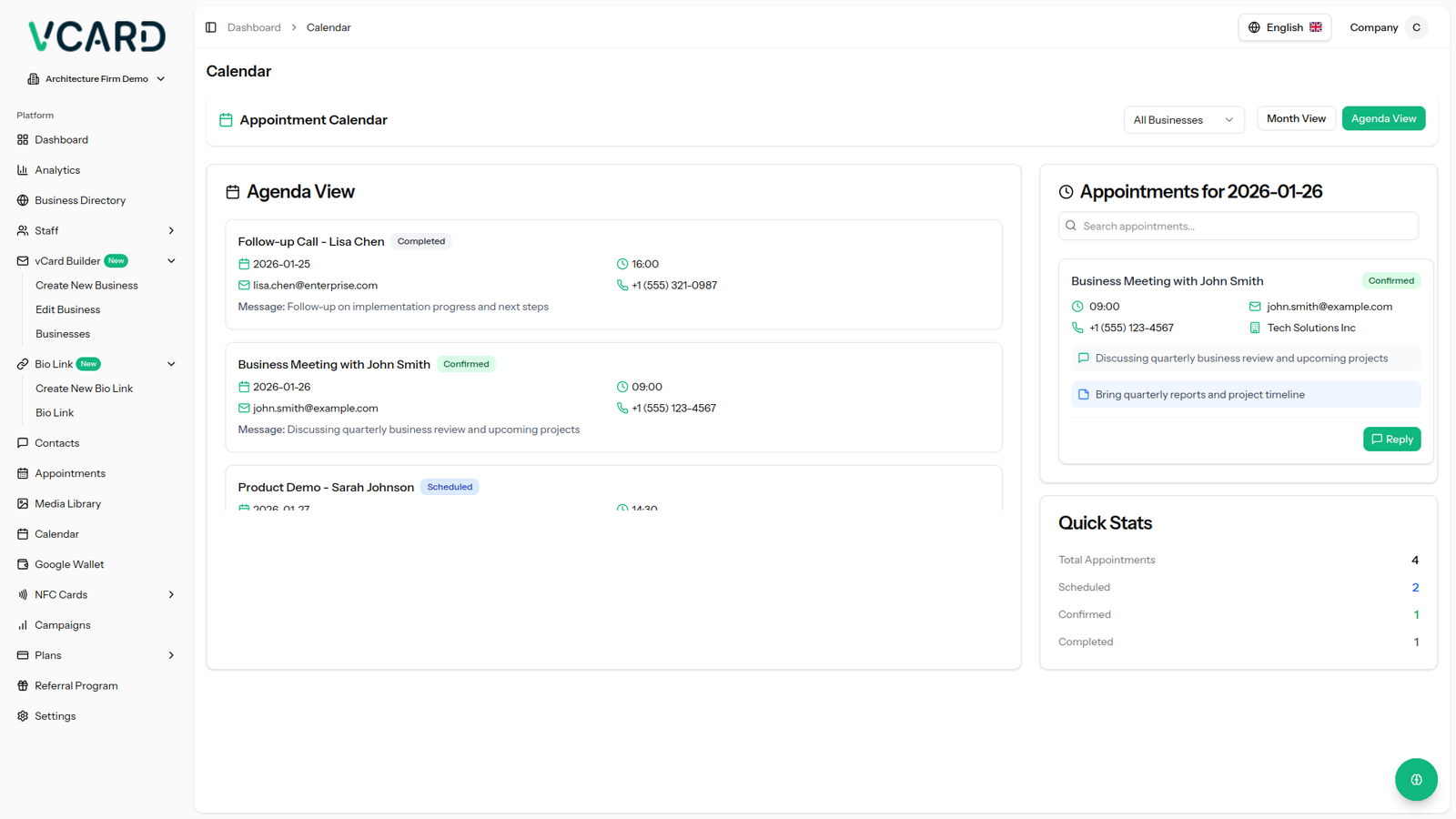Expand the Architecture Firm Demo switcher
This screenshot has height=819, width=1456.
click(x=96, y=79)
